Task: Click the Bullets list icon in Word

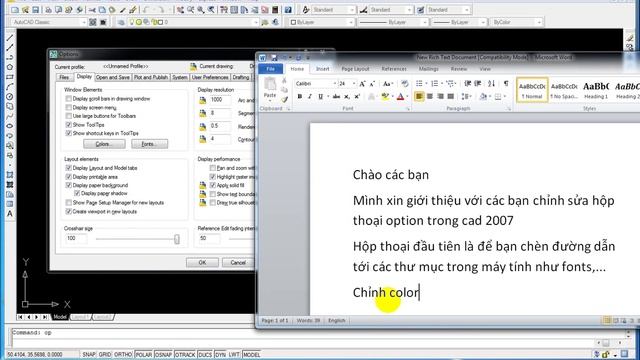Action: (419, 84)
